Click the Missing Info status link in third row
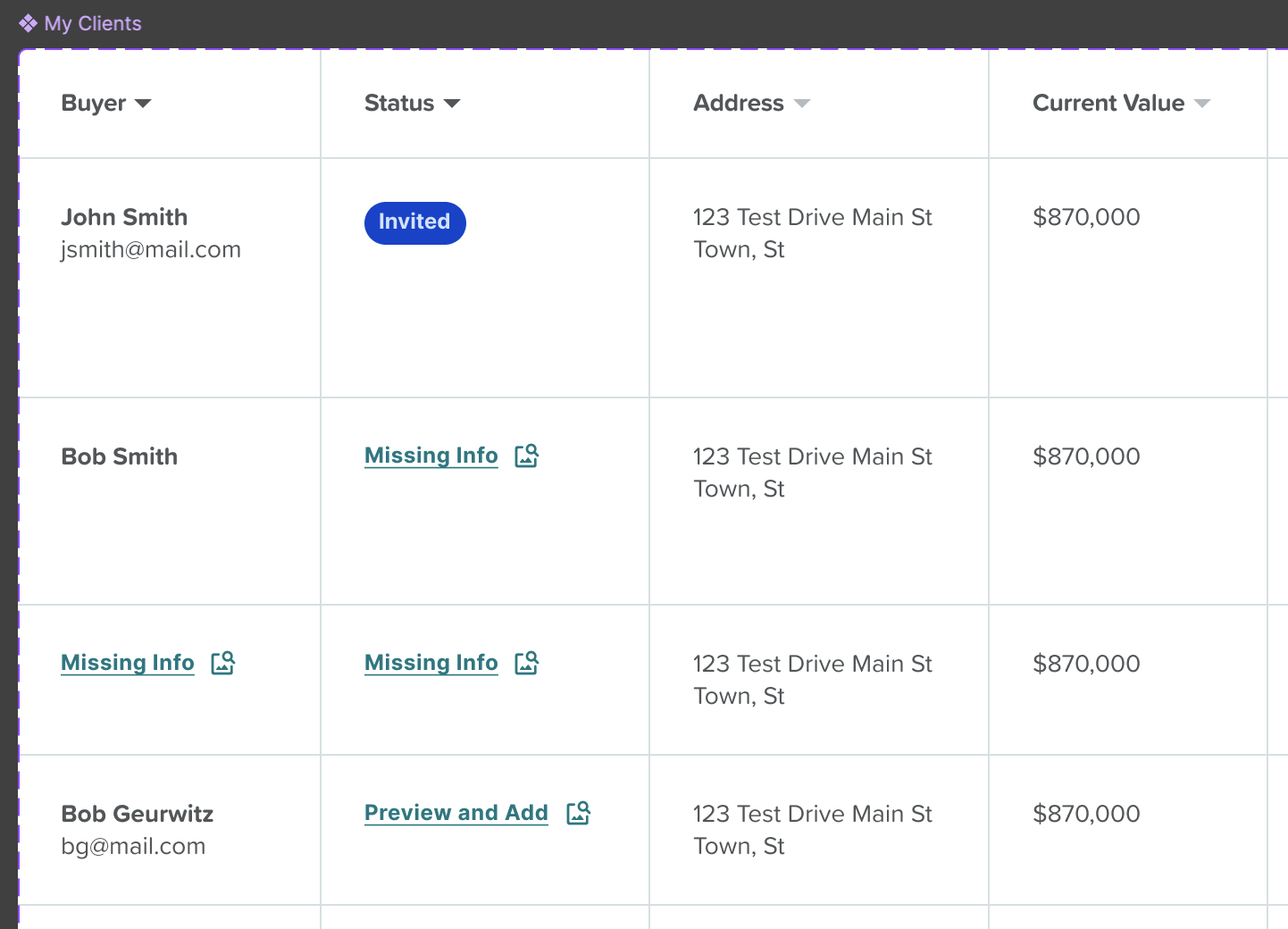This screenshot has width=1288, height=929. [x=431, y=663]
